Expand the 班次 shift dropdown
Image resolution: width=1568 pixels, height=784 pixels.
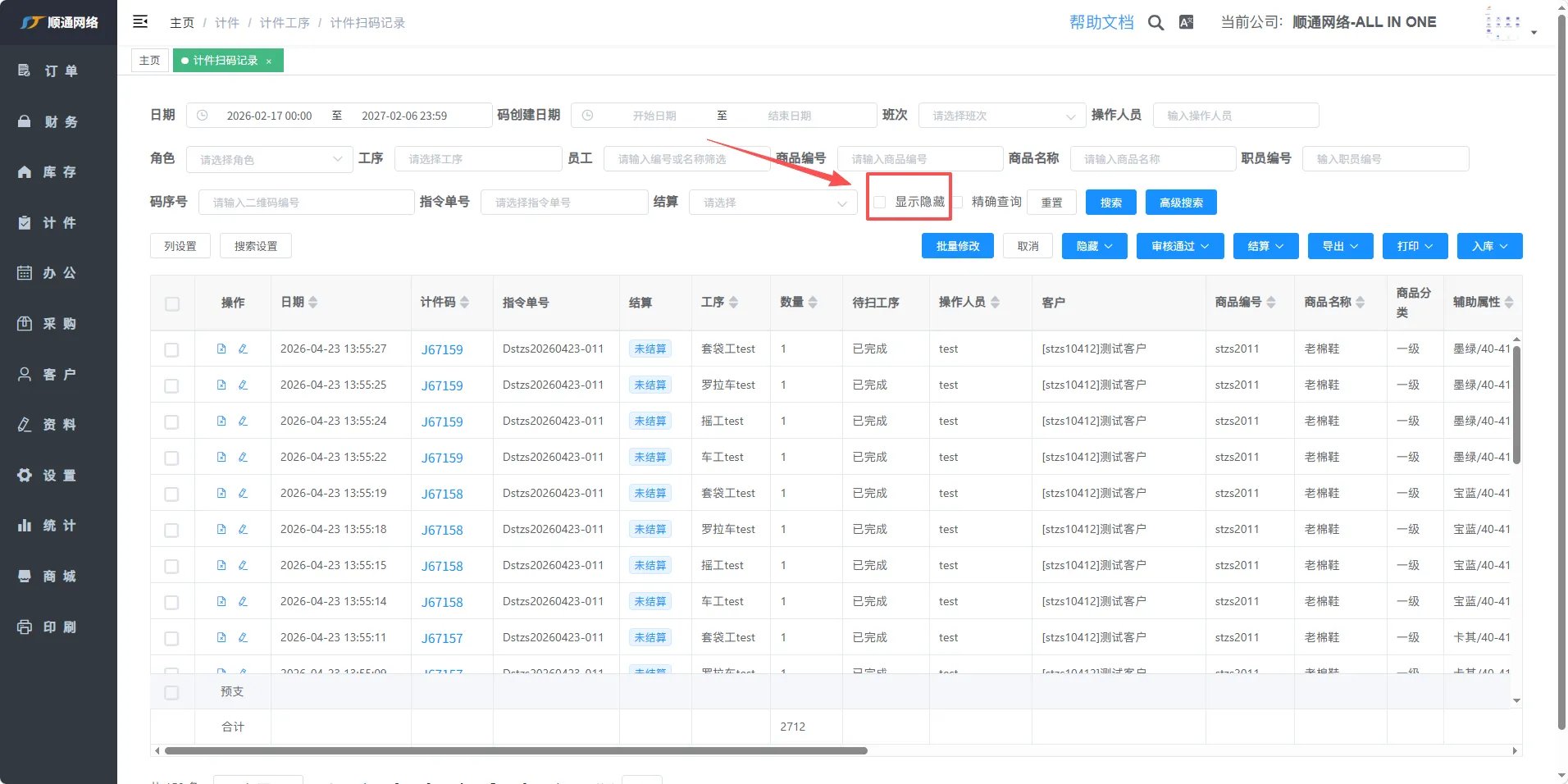tap(1001, 116)
